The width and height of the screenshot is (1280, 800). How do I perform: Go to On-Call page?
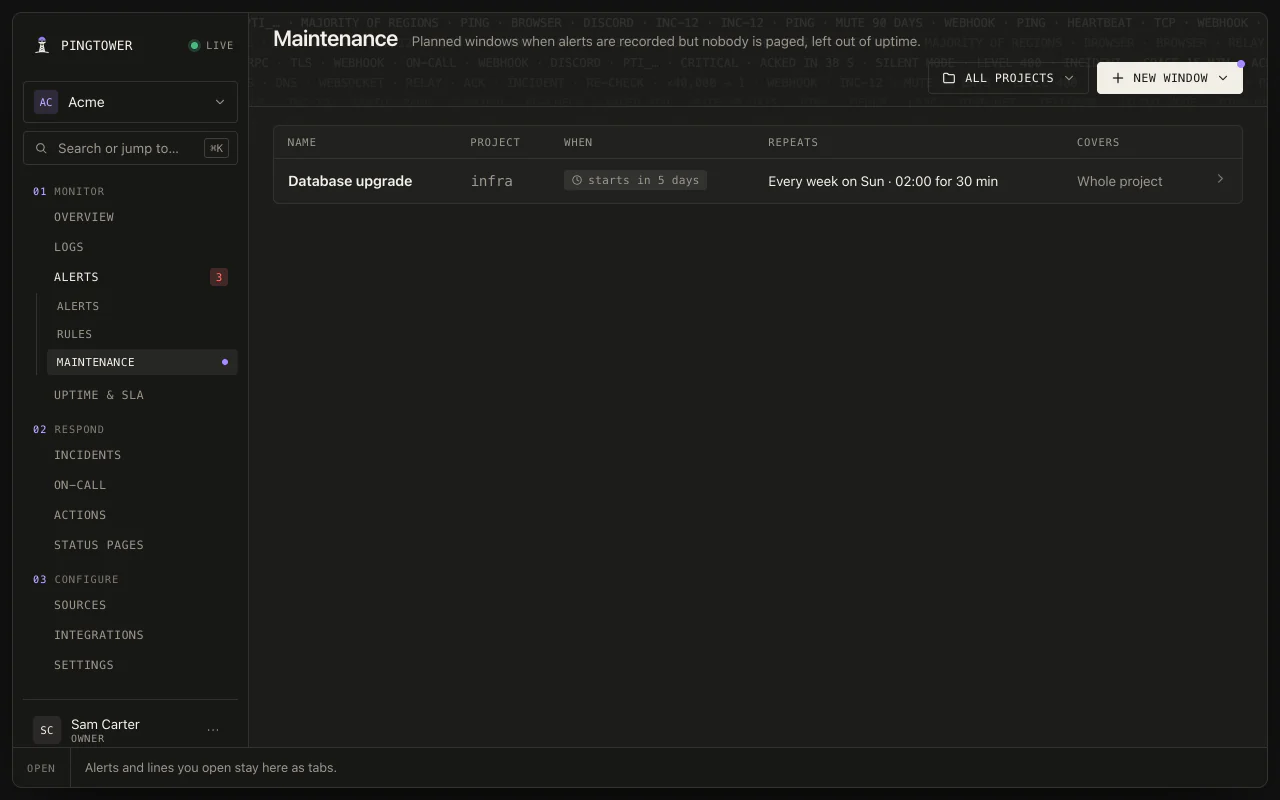click(80, 485)
